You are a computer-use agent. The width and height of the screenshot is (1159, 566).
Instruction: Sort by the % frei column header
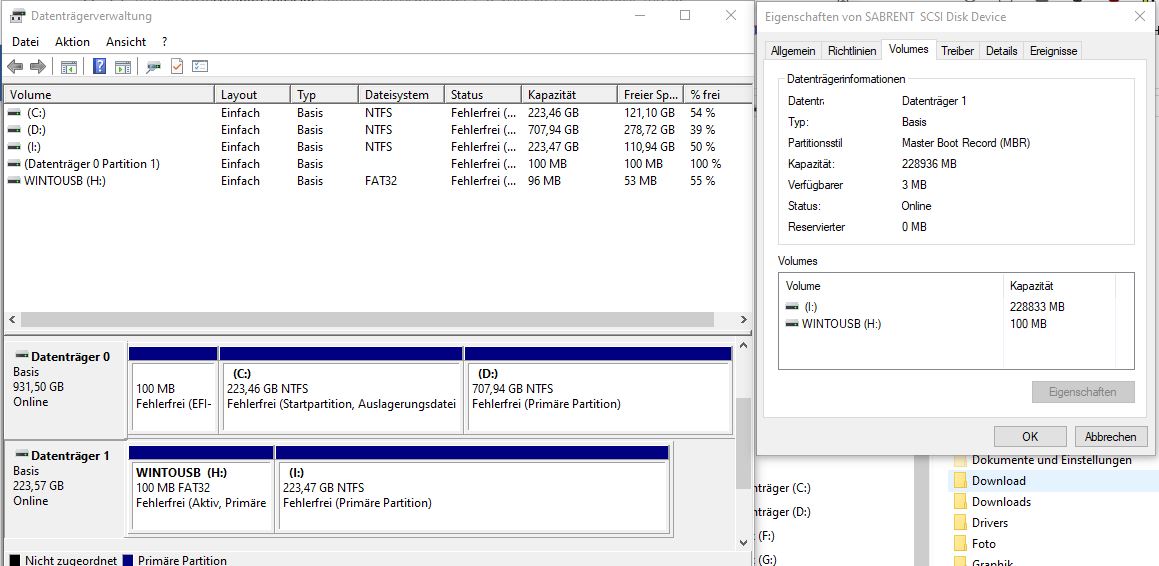[x=717, y=95]
